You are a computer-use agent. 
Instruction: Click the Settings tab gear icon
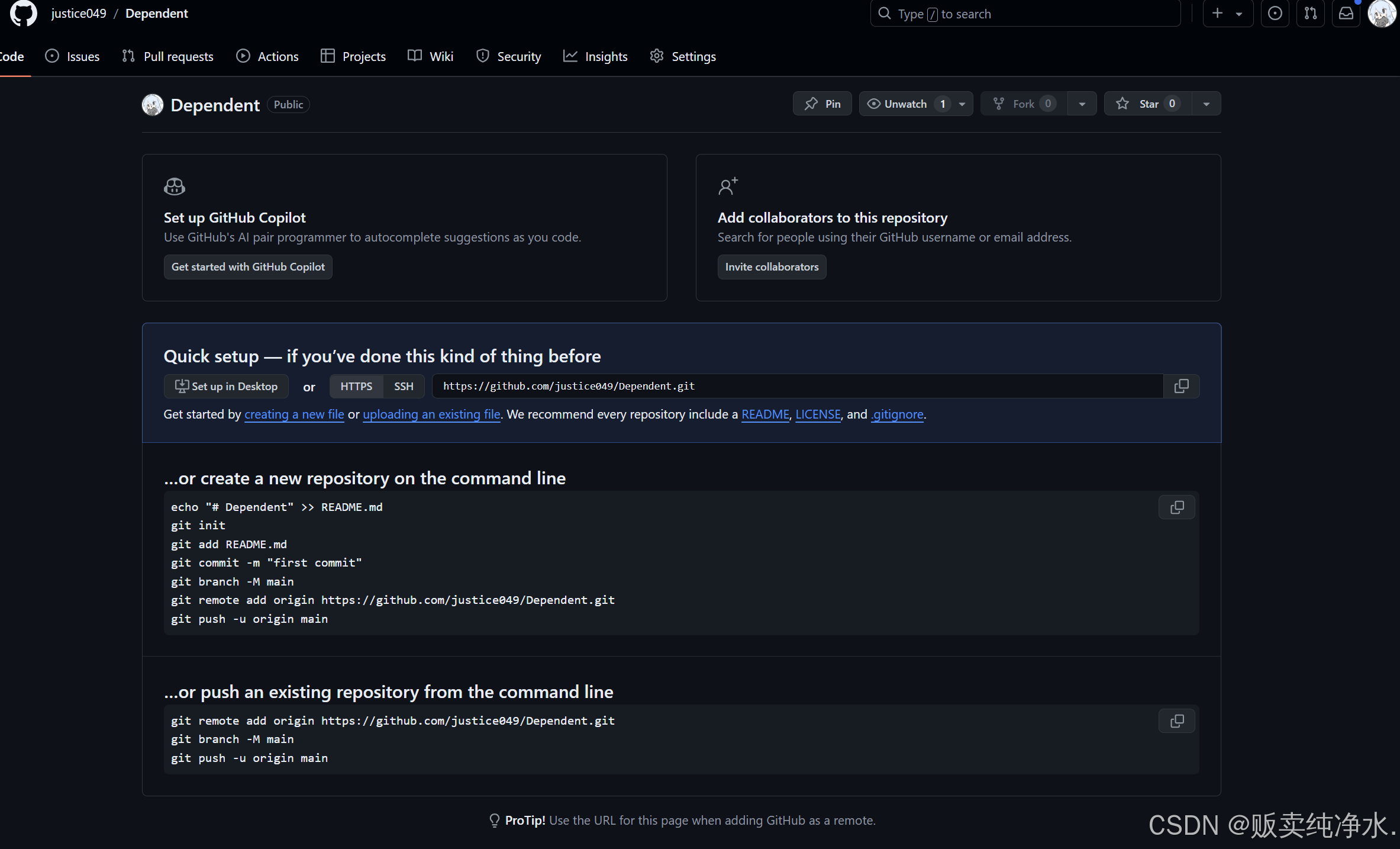[x=657, y=56]
